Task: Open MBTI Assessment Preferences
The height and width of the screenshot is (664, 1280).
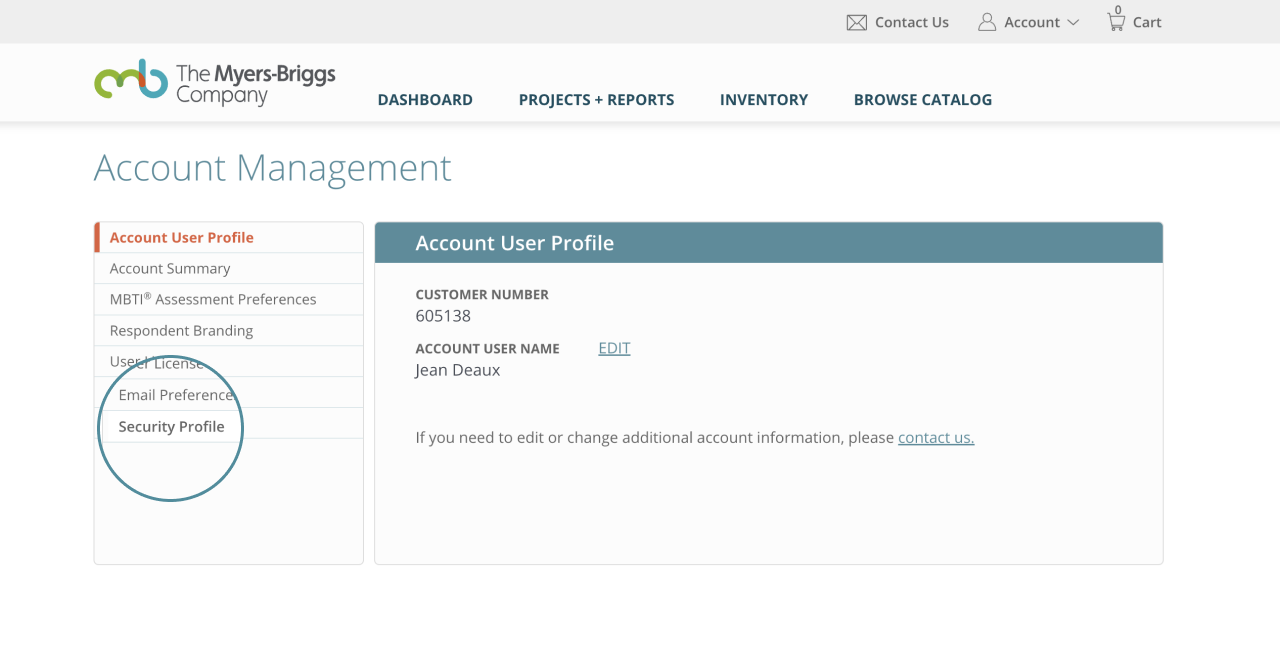Action: [229, 299]
